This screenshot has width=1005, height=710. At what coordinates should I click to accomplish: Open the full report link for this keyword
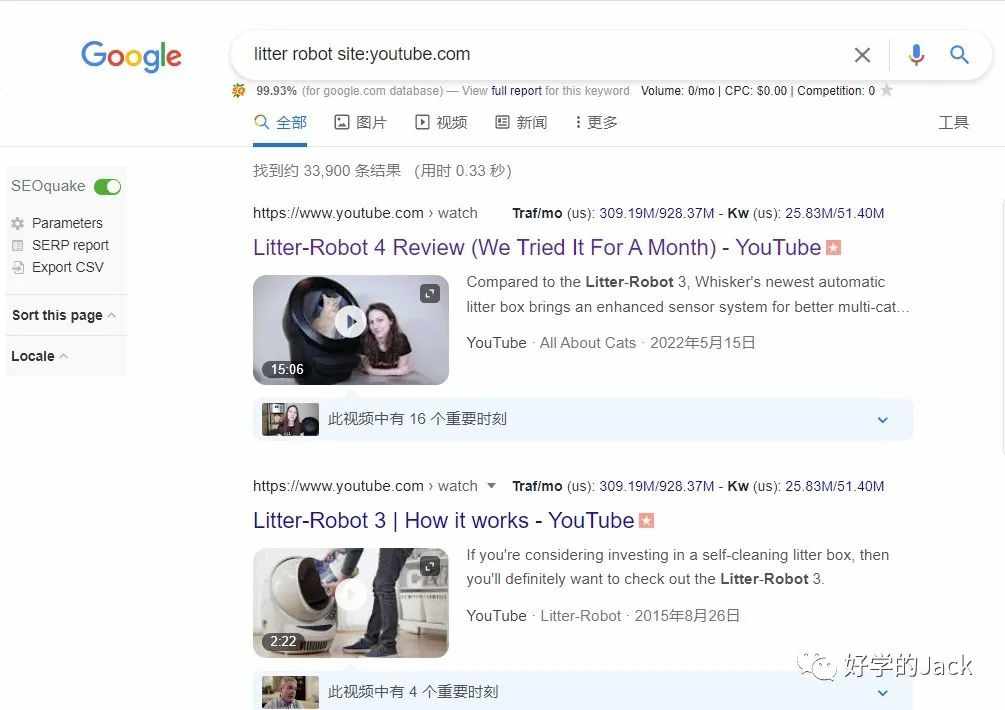tap(516, 91)
